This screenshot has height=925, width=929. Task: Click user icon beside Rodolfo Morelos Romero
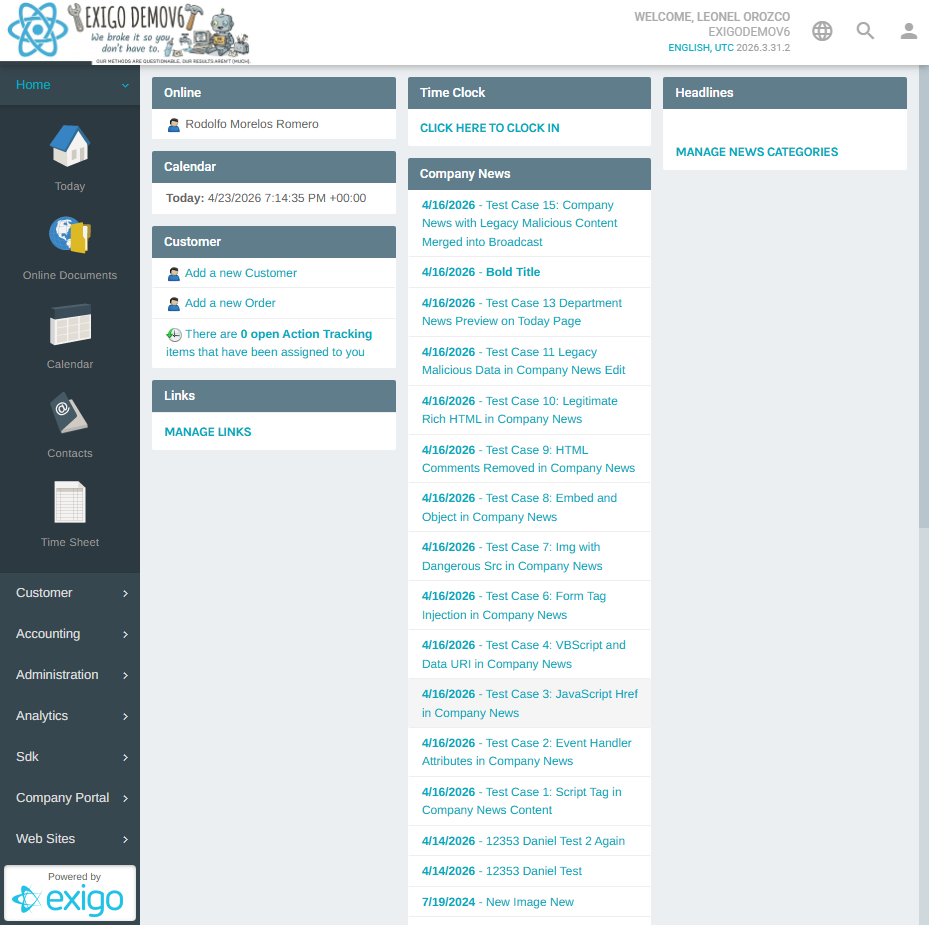pos(174,125)
